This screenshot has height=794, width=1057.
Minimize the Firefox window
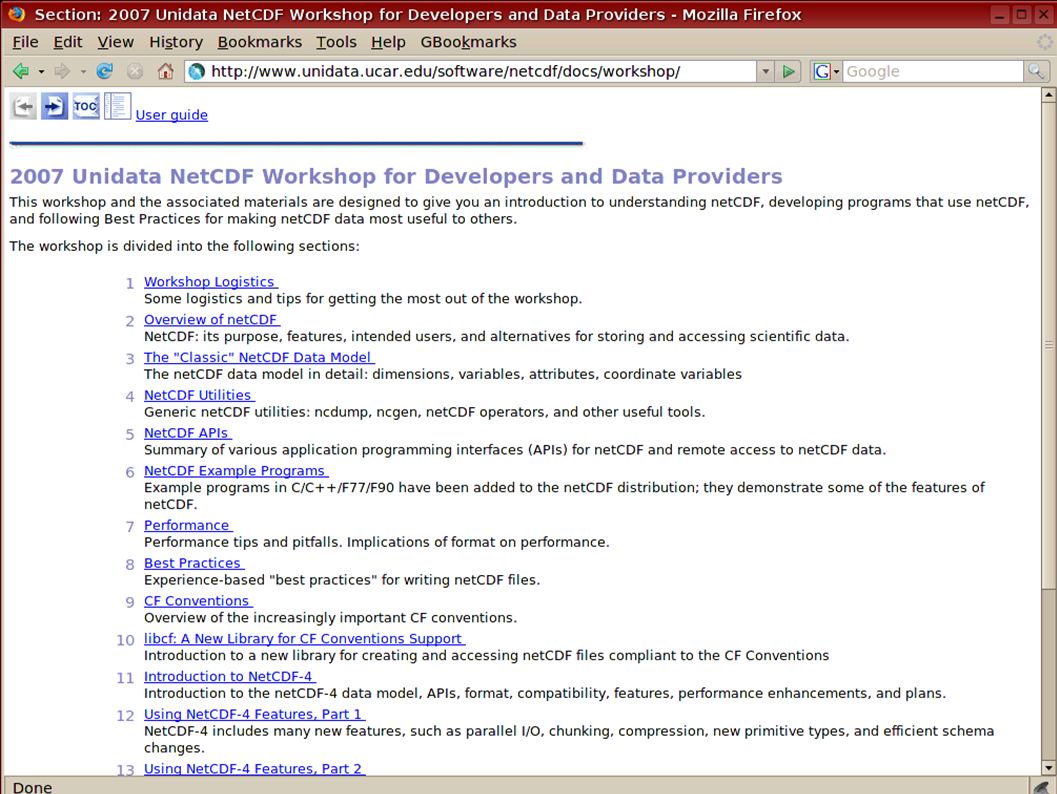pos(1000,14)
